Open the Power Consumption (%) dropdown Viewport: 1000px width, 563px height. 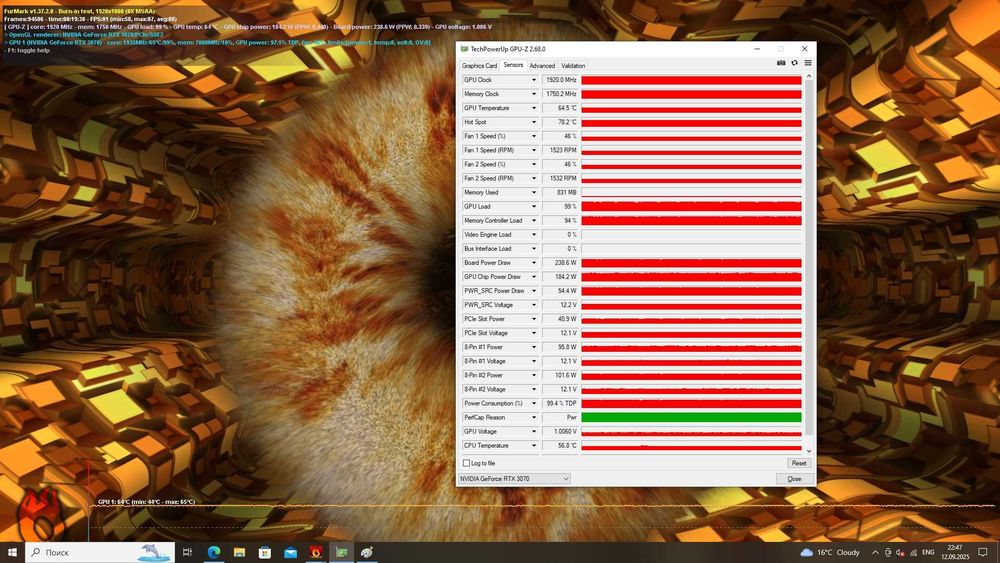[534, 403]
